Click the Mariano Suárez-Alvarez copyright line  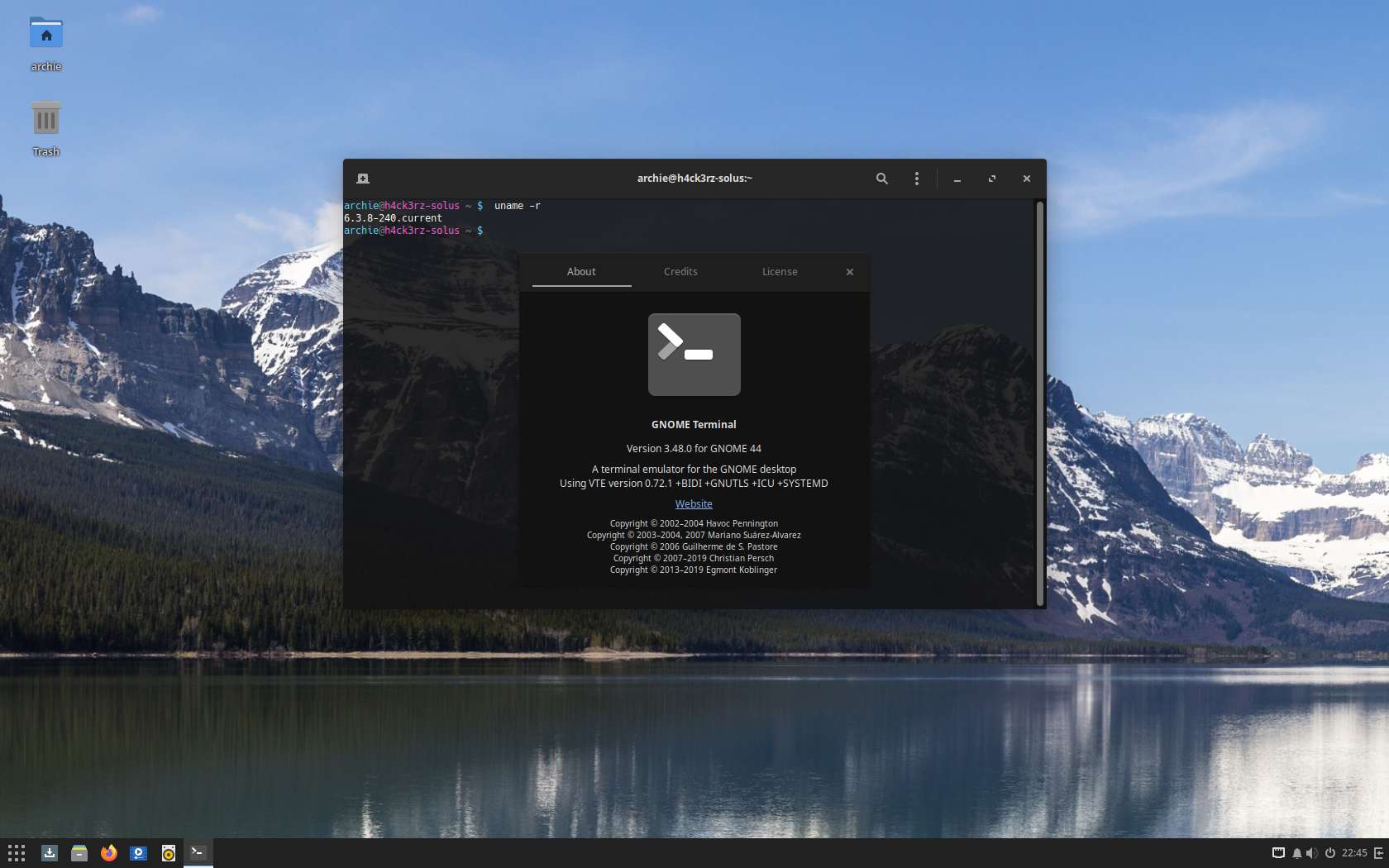694,535
